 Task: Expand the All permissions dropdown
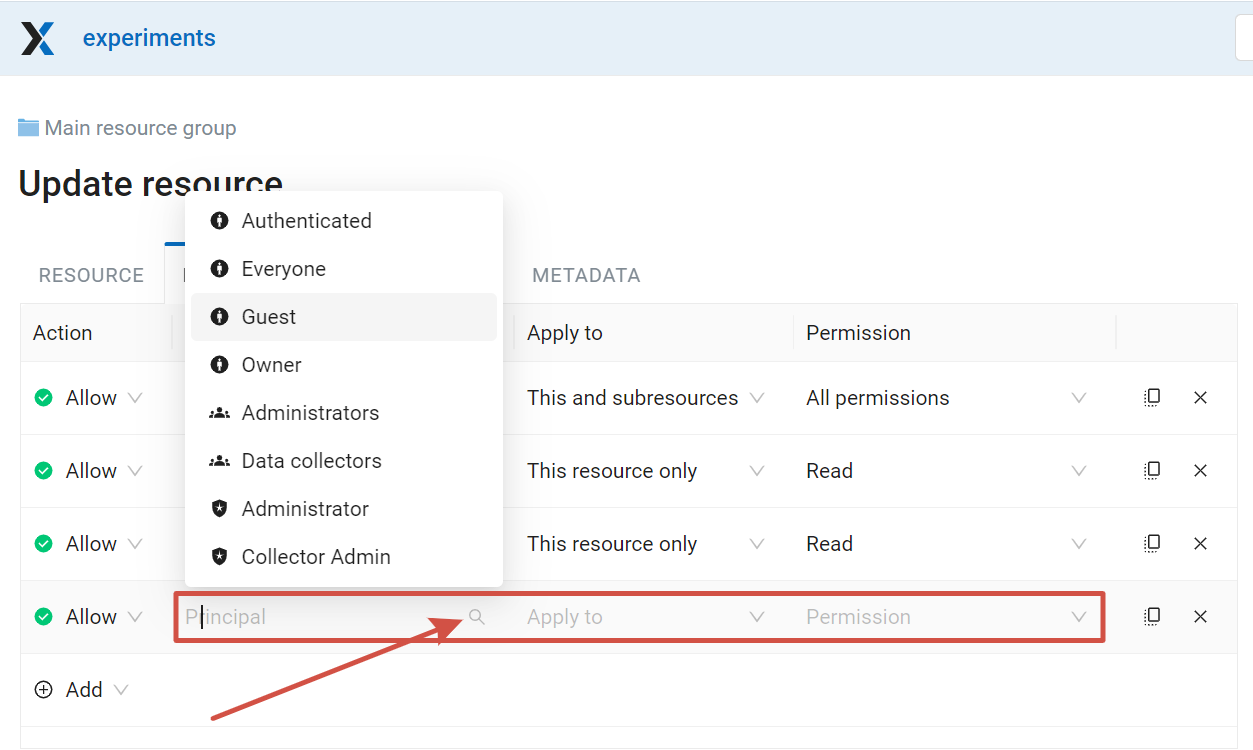pyautogui.click(x=946, y=398)
